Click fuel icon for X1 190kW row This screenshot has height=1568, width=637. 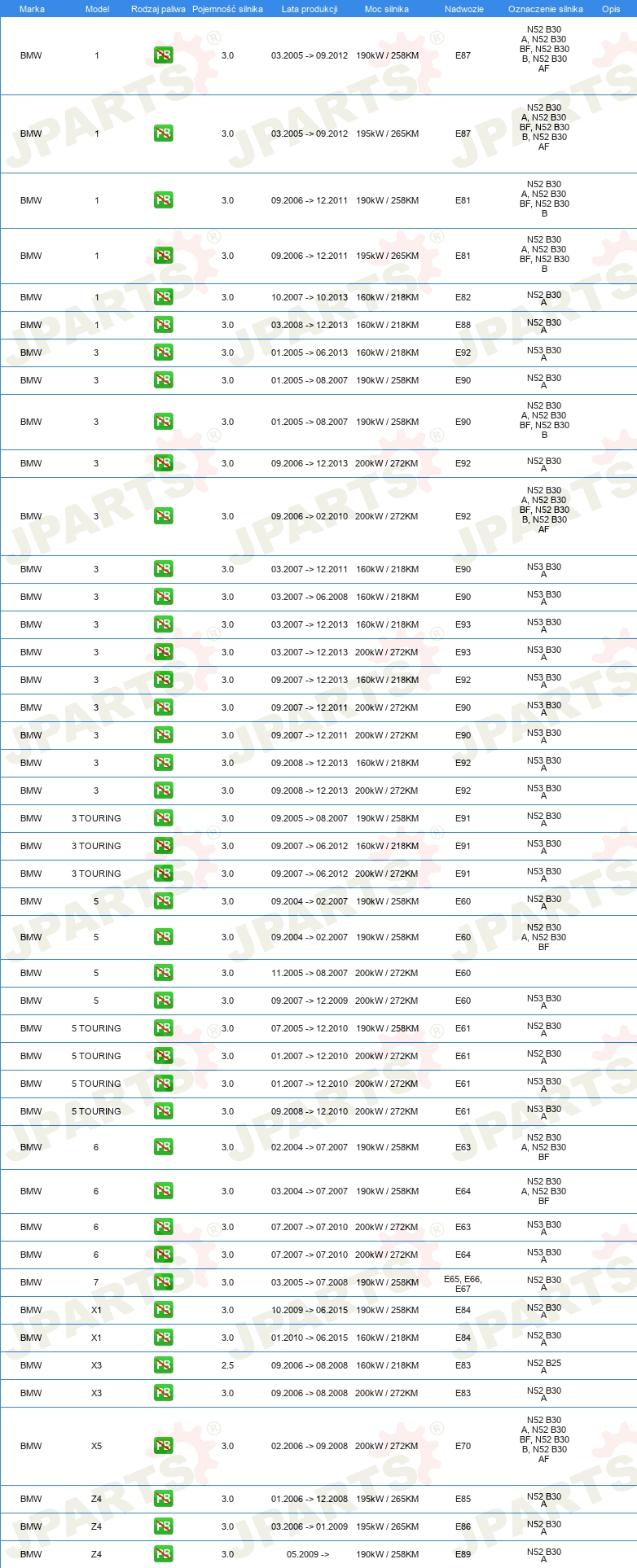(163, 1310)
